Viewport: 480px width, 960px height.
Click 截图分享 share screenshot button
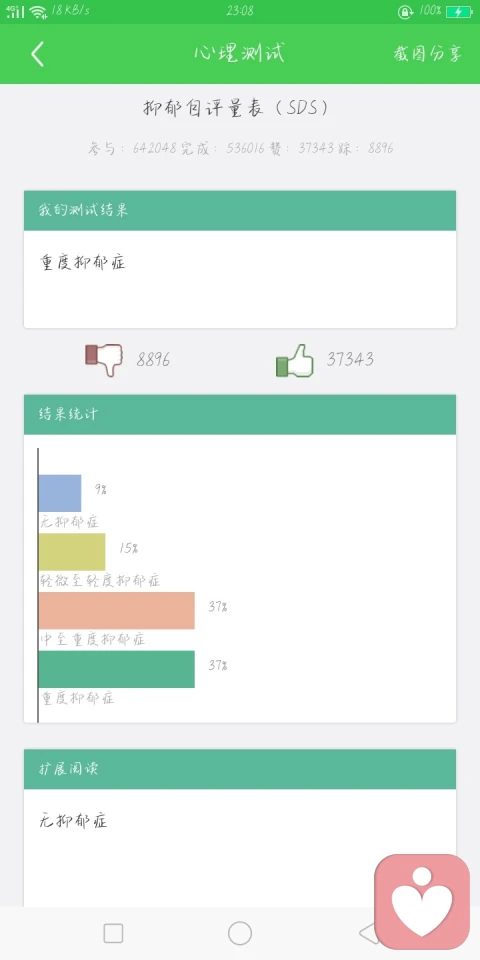click(x=427, y=54)
